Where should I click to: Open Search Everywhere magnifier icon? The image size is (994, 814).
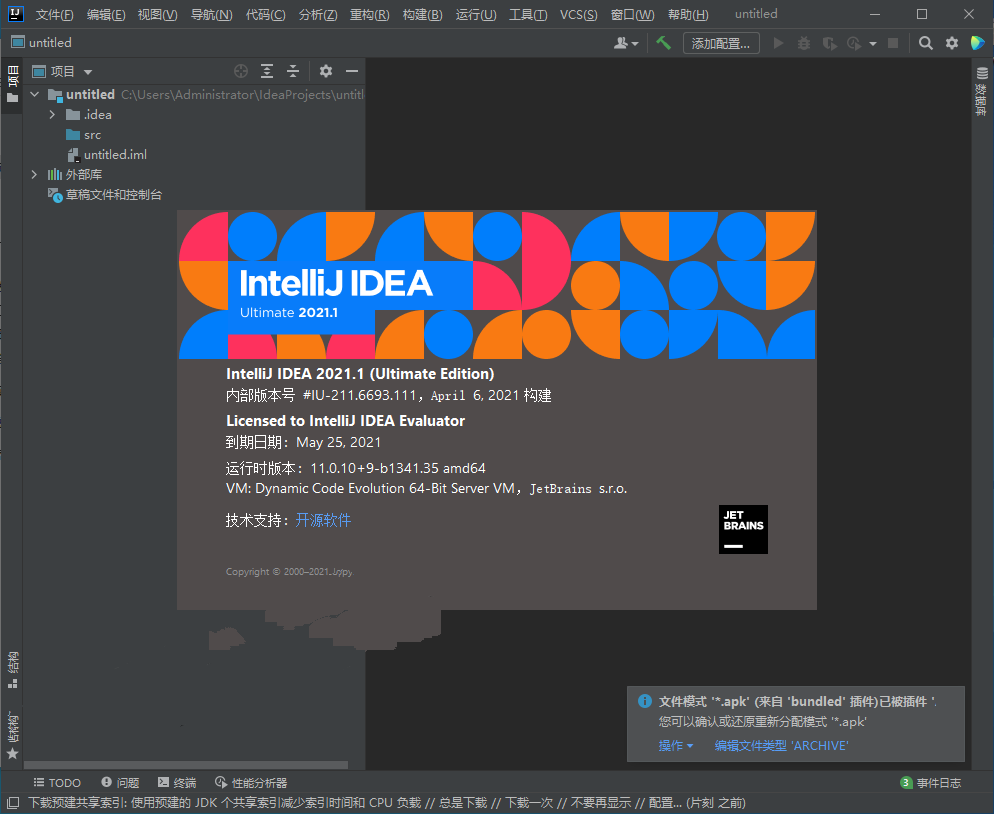click(x=926, y=43)
